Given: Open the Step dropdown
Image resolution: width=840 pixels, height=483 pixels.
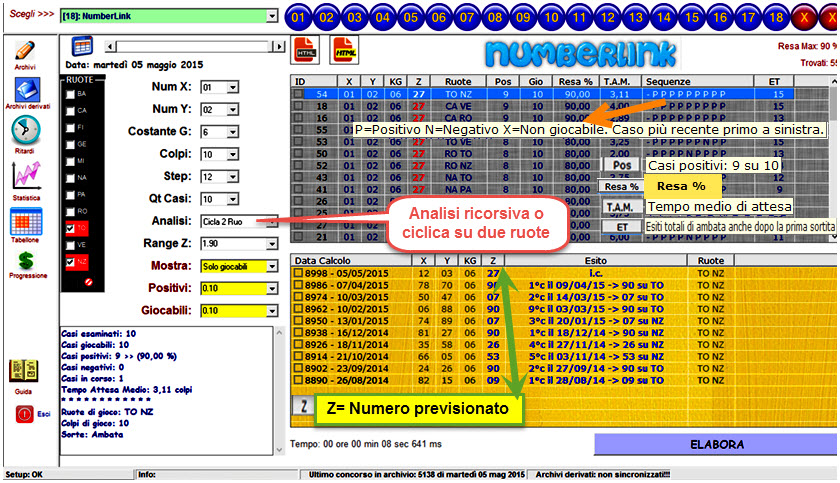Looking at the screenshot, I should 232,177.
